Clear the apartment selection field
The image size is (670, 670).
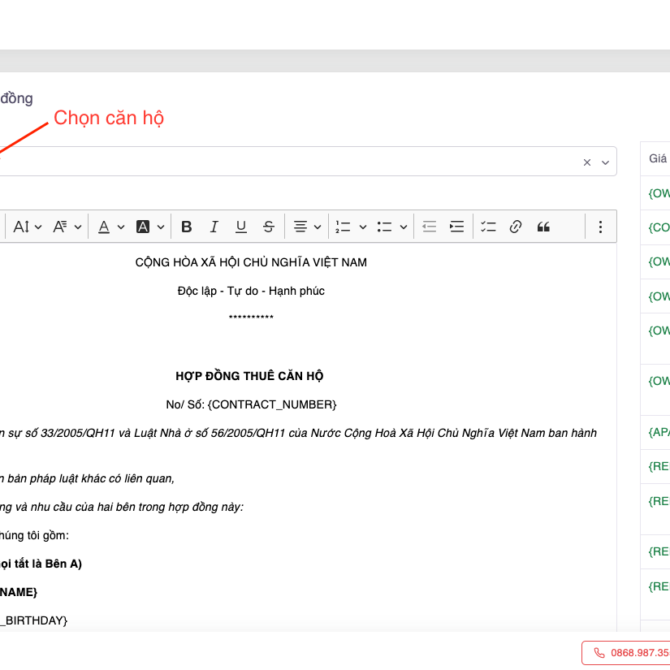pos(587,162)
